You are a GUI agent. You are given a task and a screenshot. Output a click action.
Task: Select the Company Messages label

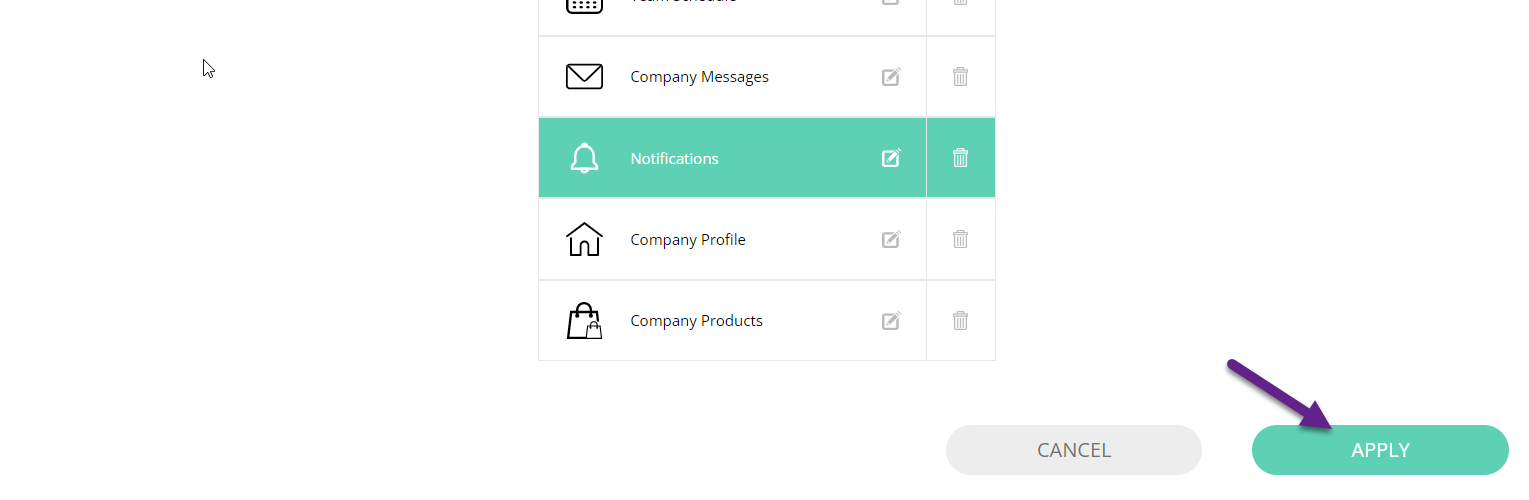[x=699, y=77]
